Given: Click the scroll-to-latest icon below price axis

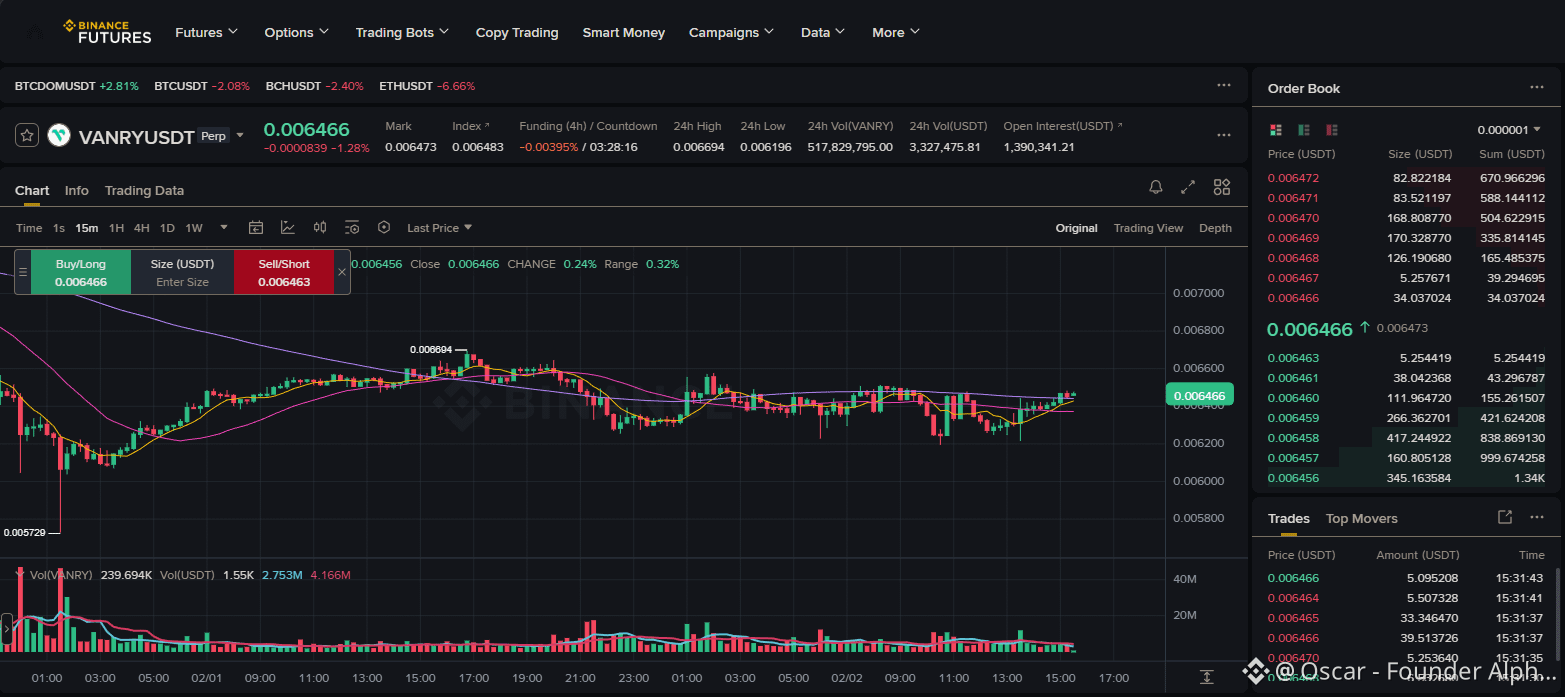Looking at the screenshot, I should tap(1207, 677).
